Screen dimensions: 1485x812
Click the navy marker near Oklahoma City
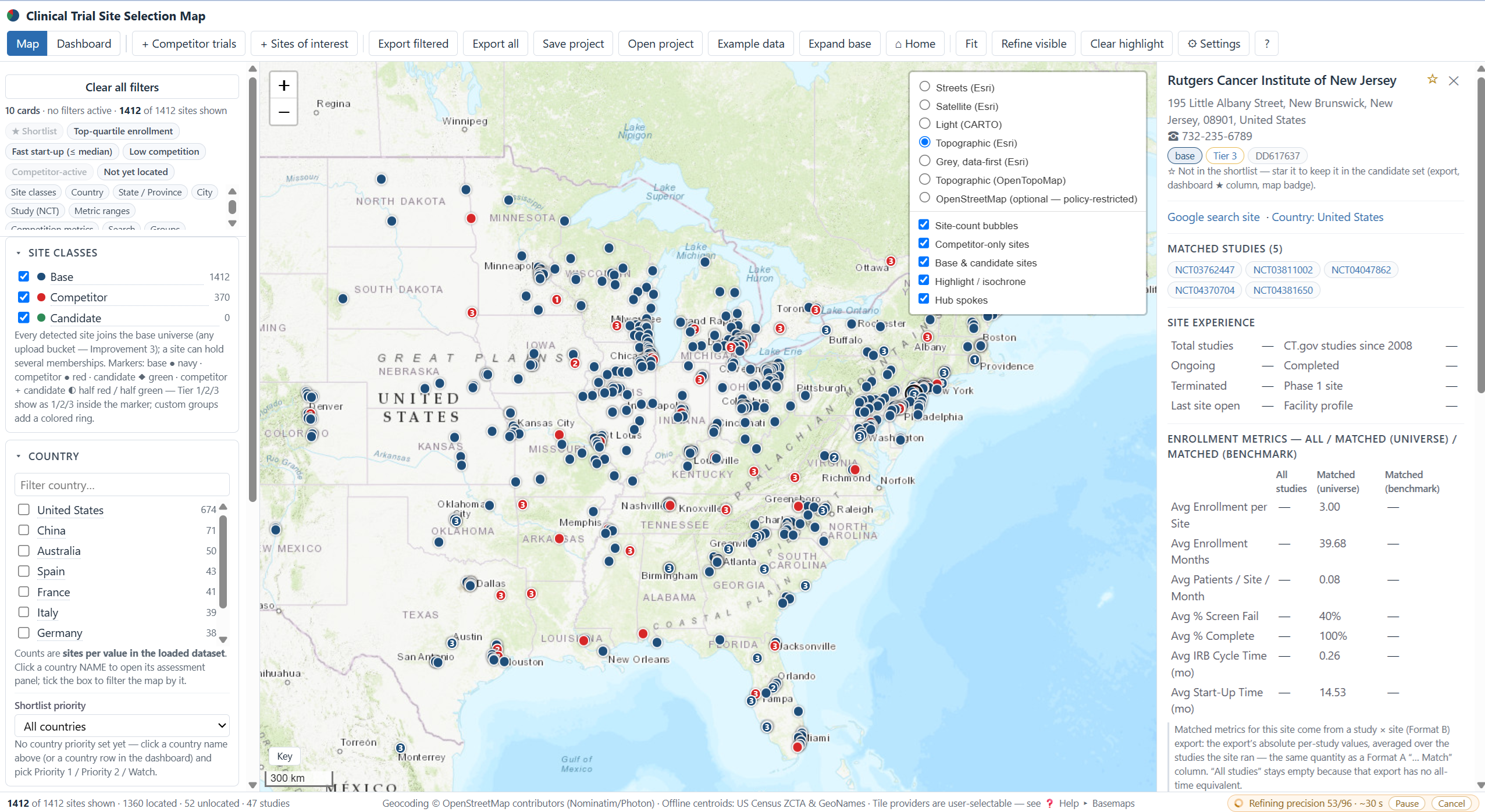[x=490, y=505]
